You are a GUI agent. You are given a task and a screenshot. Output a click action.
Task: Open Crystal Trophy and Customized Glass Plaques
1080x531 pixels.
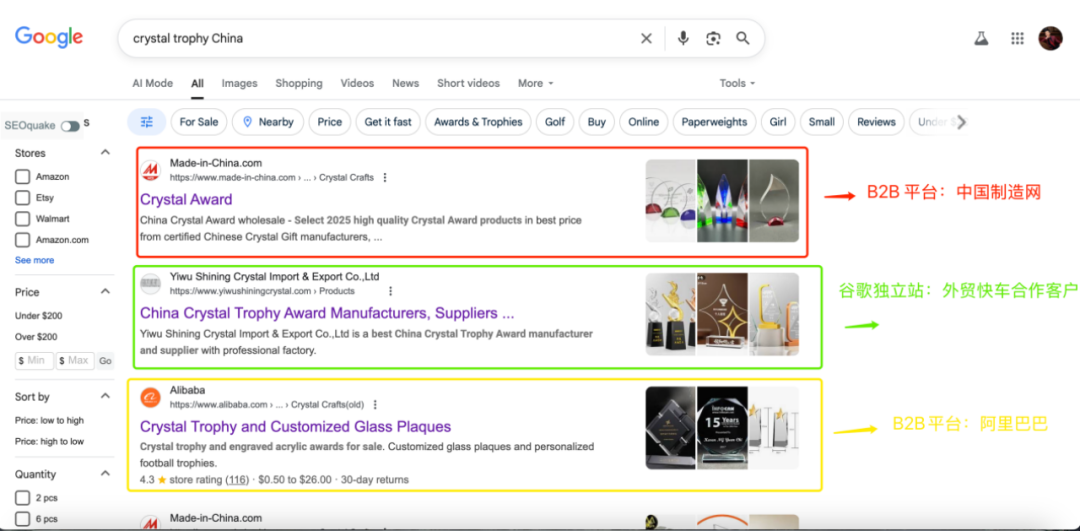click(295, 427)
